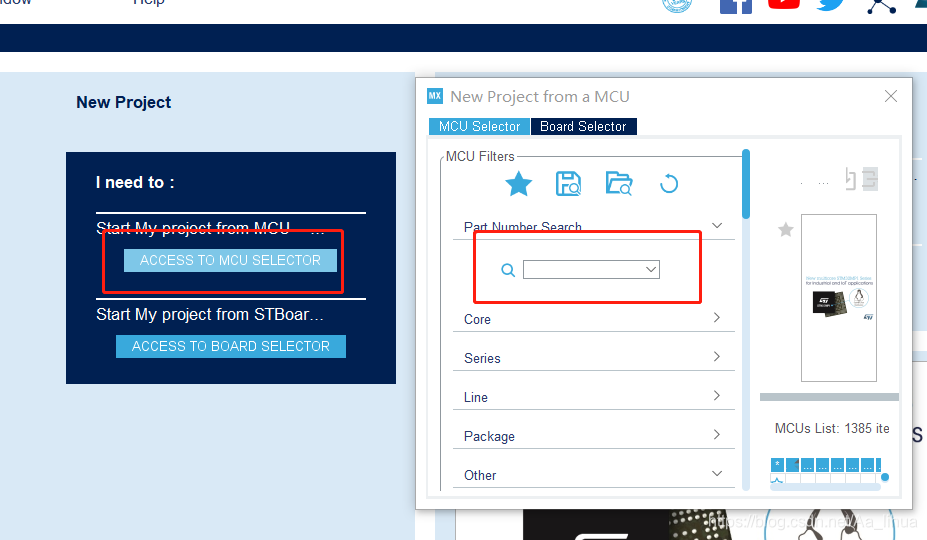Open the Twitter bird icon

tap(831, 5)
